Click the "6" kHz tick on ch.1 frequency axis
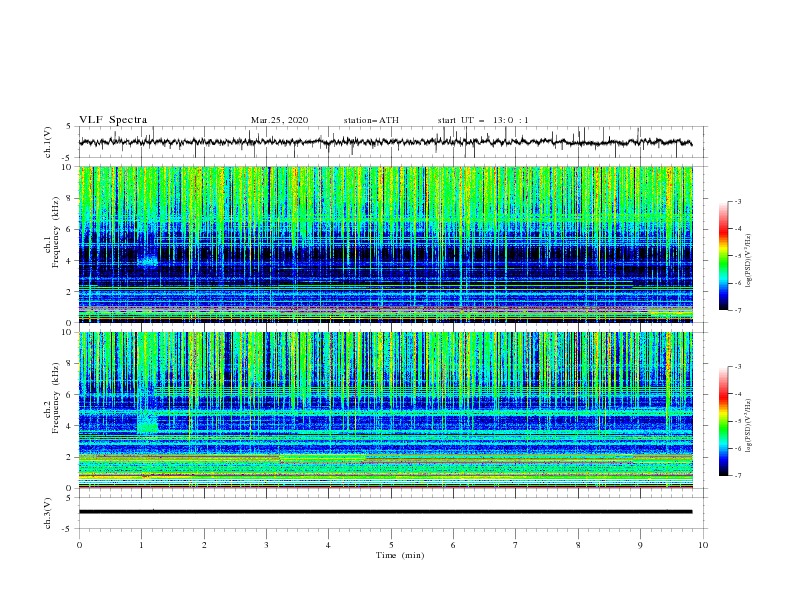Image resolution: width=792 pixels, height=612 pixels. point(70,229)
